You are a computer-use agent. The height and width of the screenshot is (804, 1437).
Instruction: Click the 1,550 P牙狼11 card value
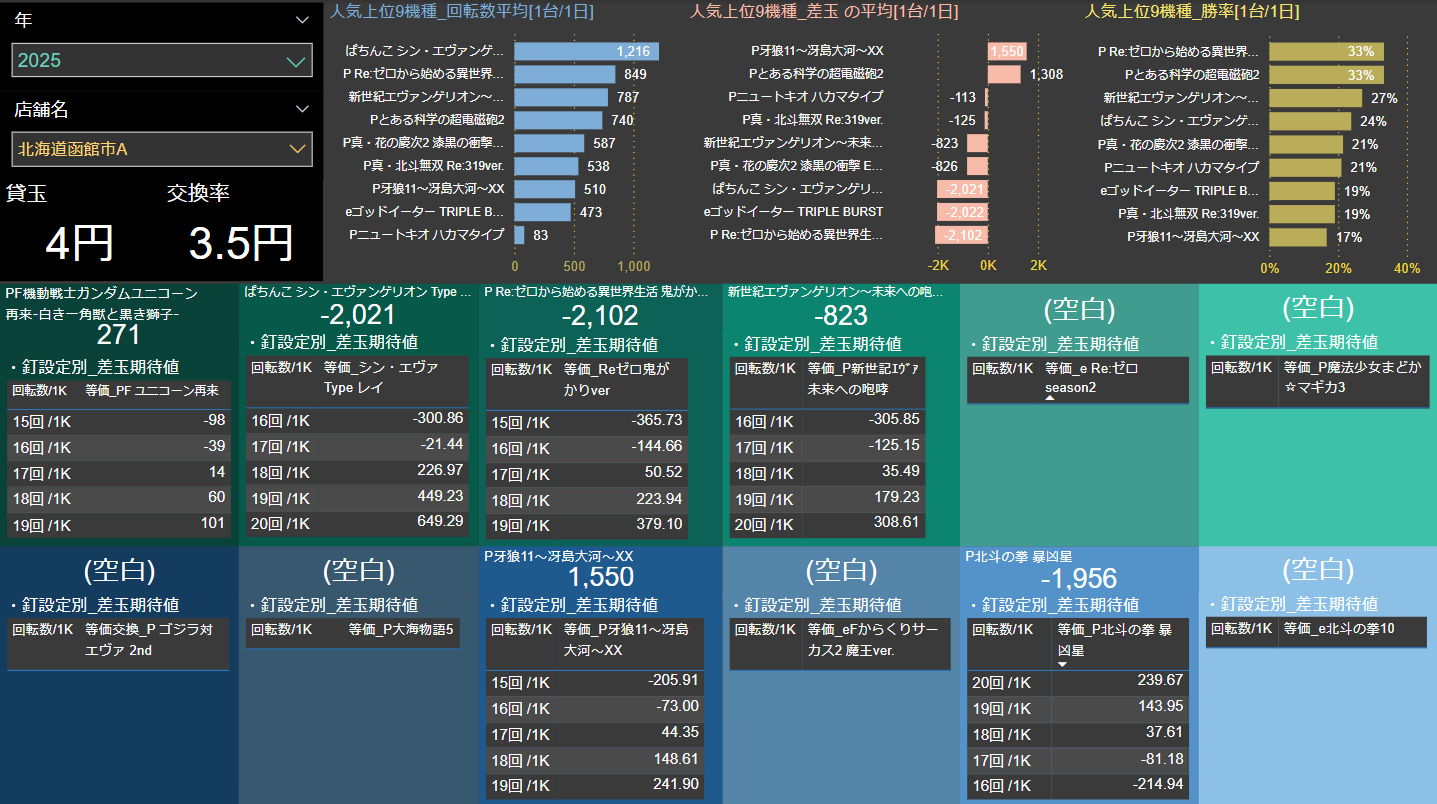click(x=600, y=577)
